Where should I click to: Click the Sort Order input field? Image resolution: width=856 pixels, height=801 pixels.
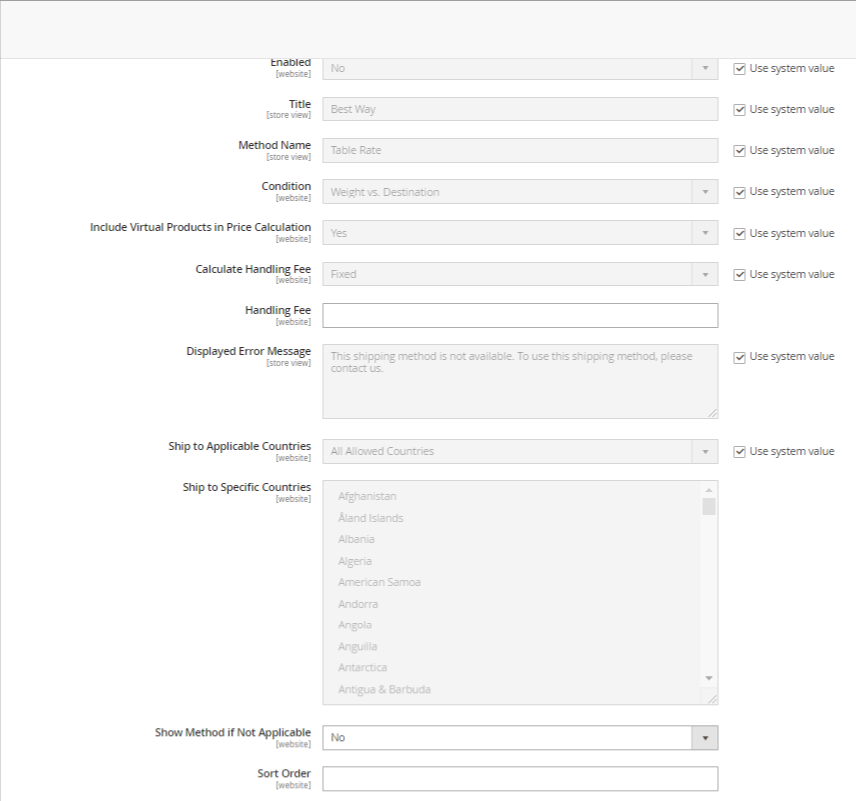pyautogui.click(x=519, y=779)
